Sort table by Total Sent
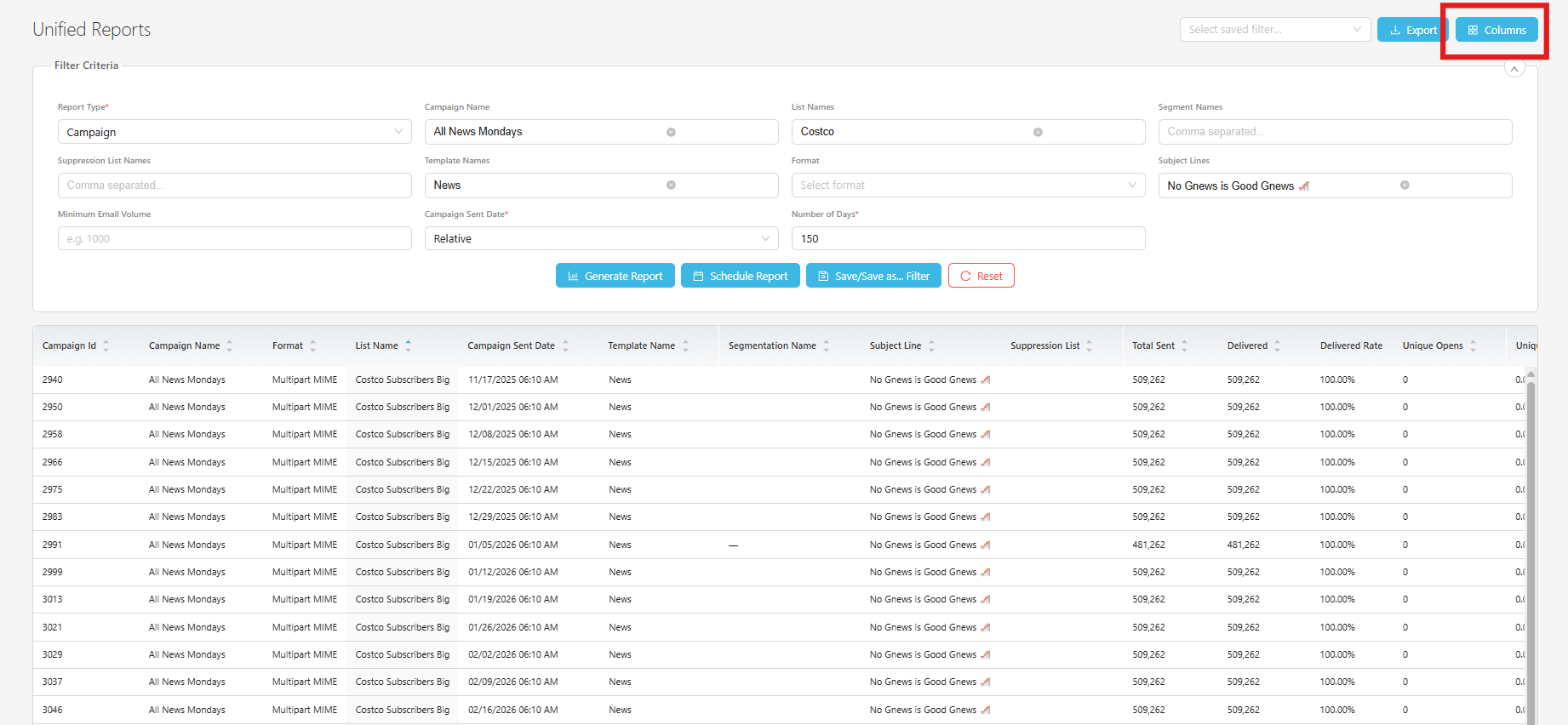Image resolution: width=1568 pixels, height=725 pixels. [x=1184, y=345]
